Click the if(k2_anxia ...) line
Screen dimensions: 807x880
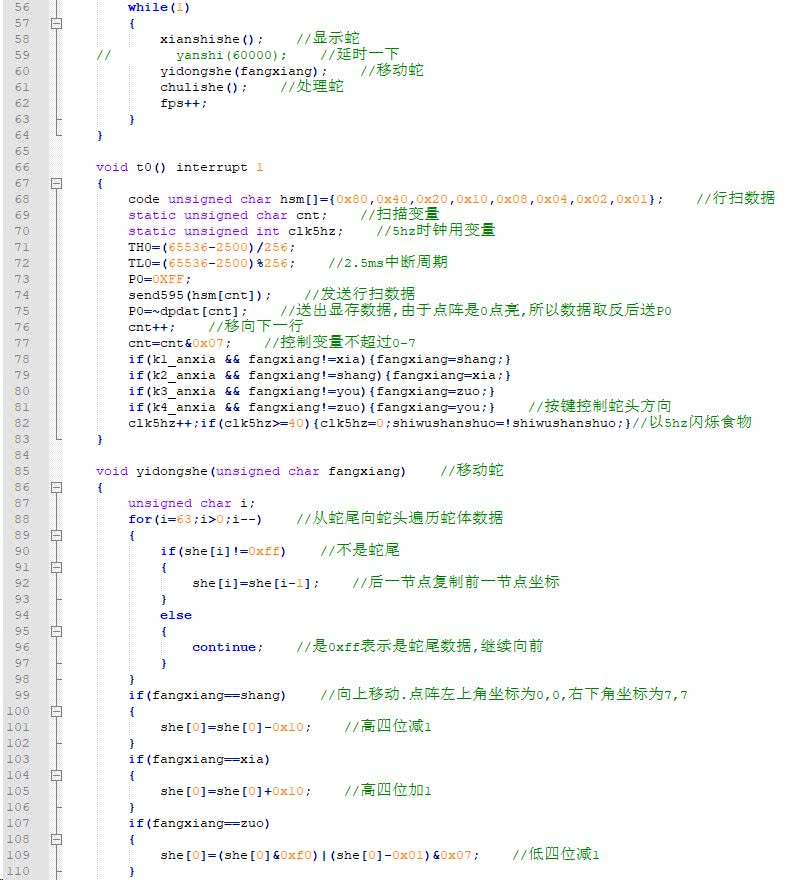pos(319,375)
